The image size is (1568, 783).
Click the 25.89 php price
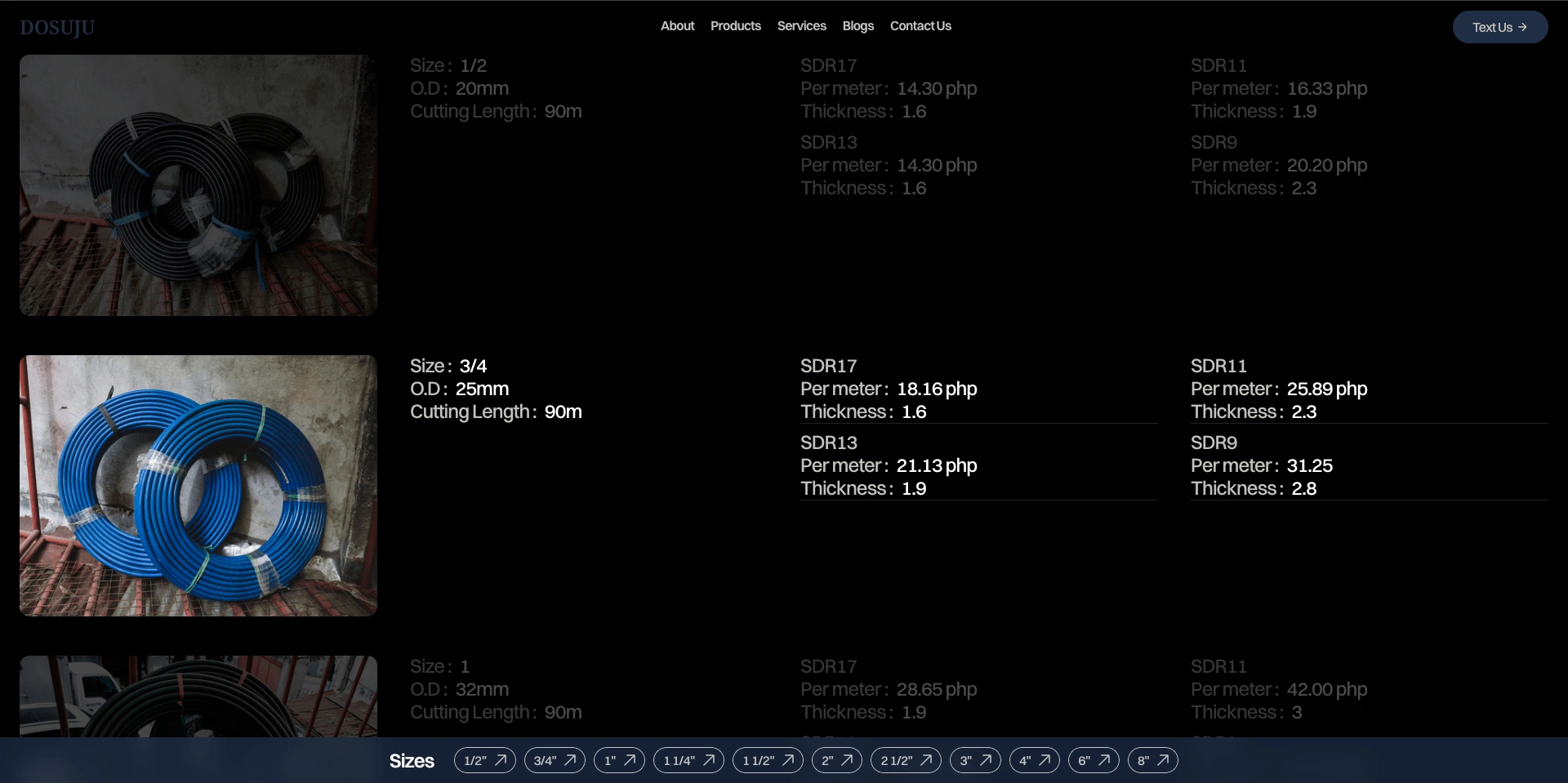tap(1327, 389)
